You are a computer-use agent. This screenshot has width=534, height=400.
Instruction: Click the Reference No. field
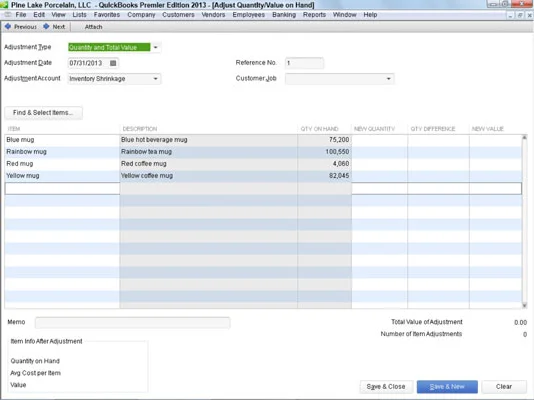tap(304, 63)
